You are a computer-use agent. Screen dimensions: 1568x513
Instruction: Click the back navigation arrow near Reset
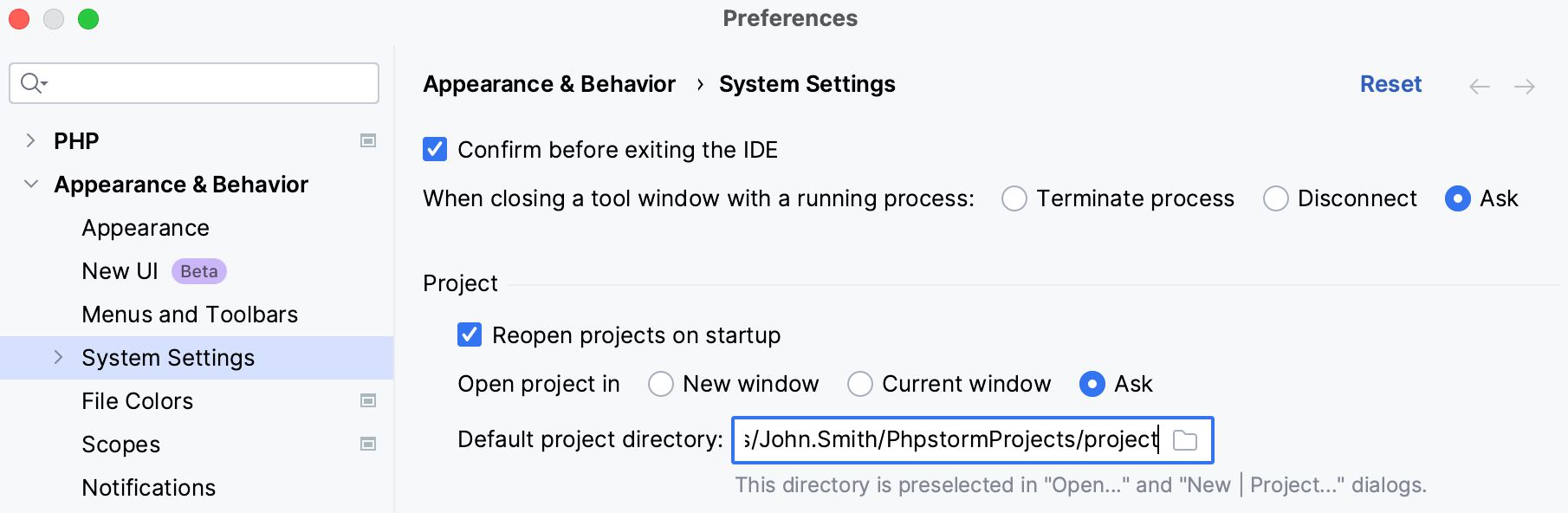(x=1481, y=86)
